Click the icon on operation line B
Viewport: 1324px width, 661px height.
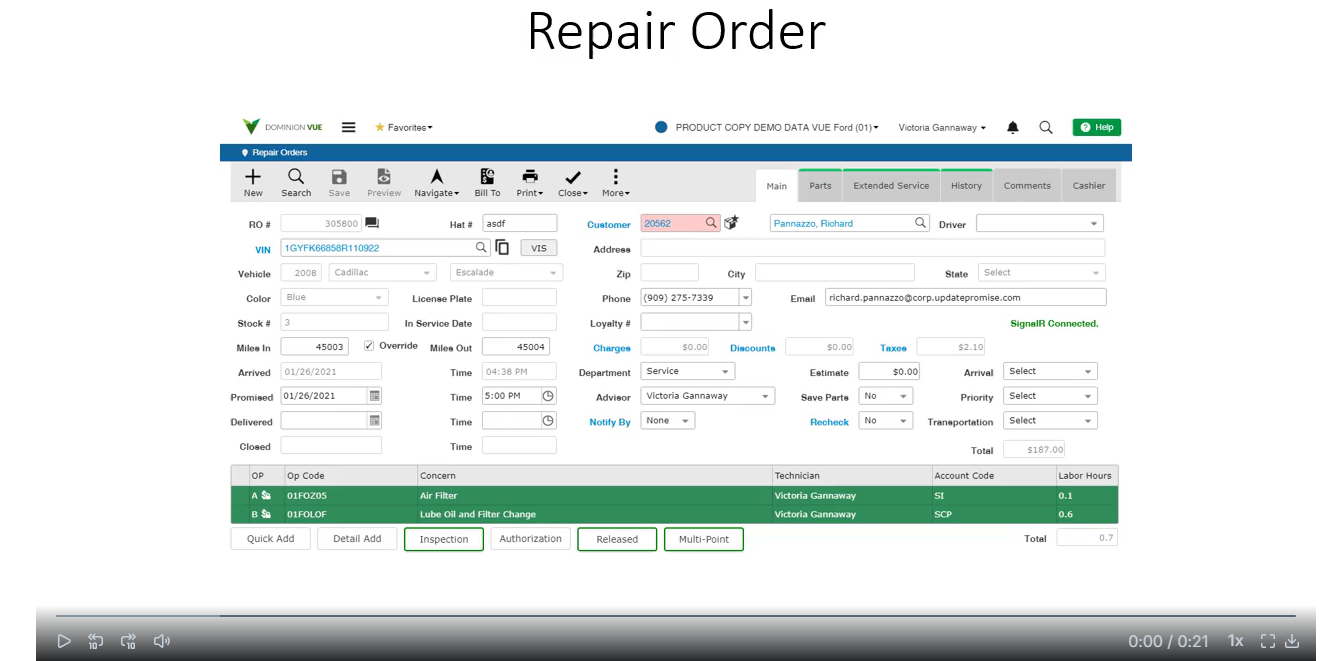(266, 514)
